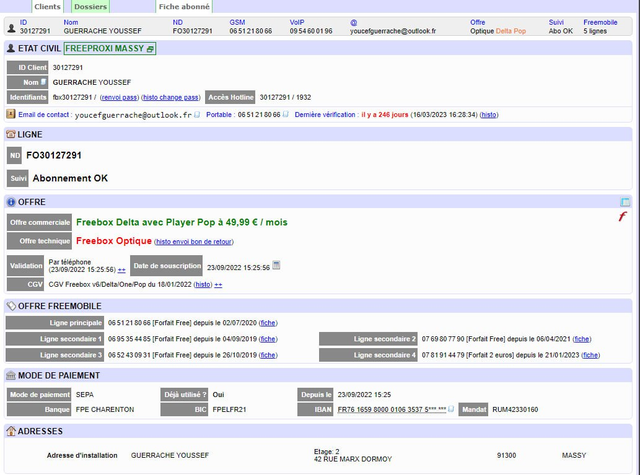Click the BIC value FPELFR21
Screen dimensions: 640x475
point(229,409)
